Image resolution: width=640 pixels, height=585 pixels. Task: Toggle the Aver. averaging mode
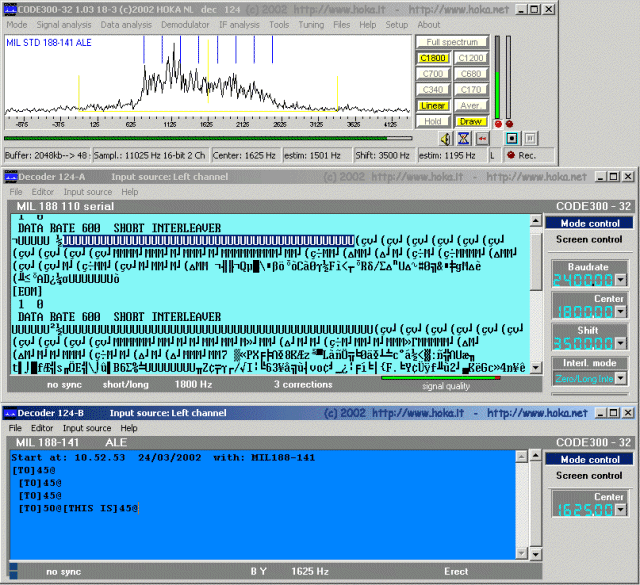(x=471, y=106)
